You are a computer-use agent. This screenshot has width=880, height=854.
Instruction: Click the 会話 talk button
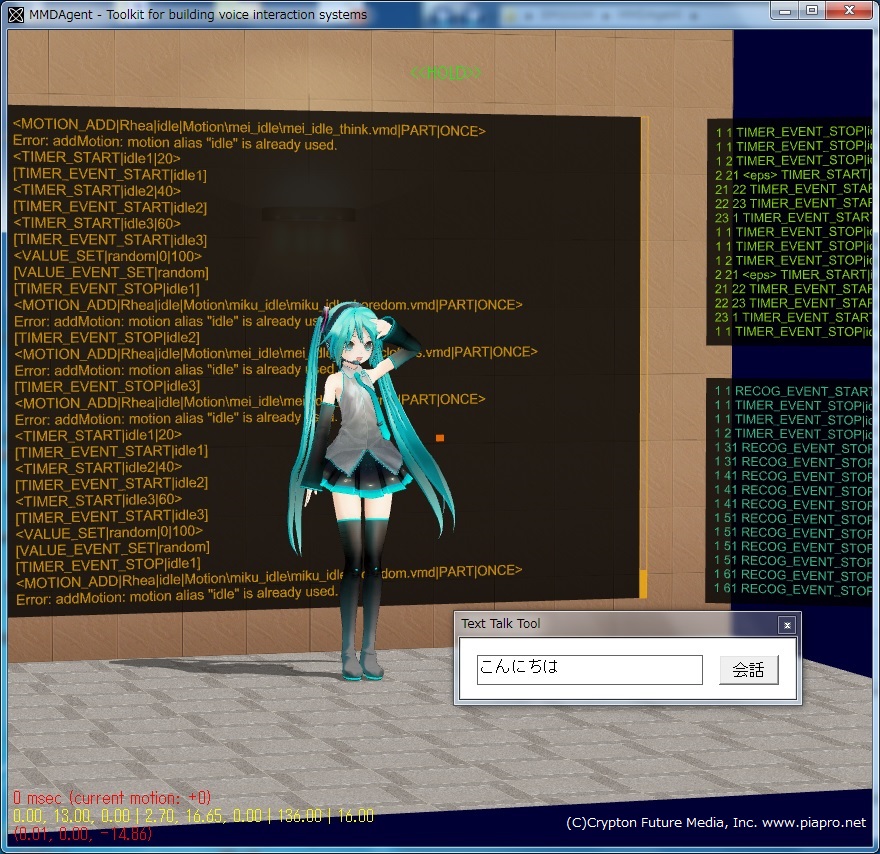[x=749, y=669]
